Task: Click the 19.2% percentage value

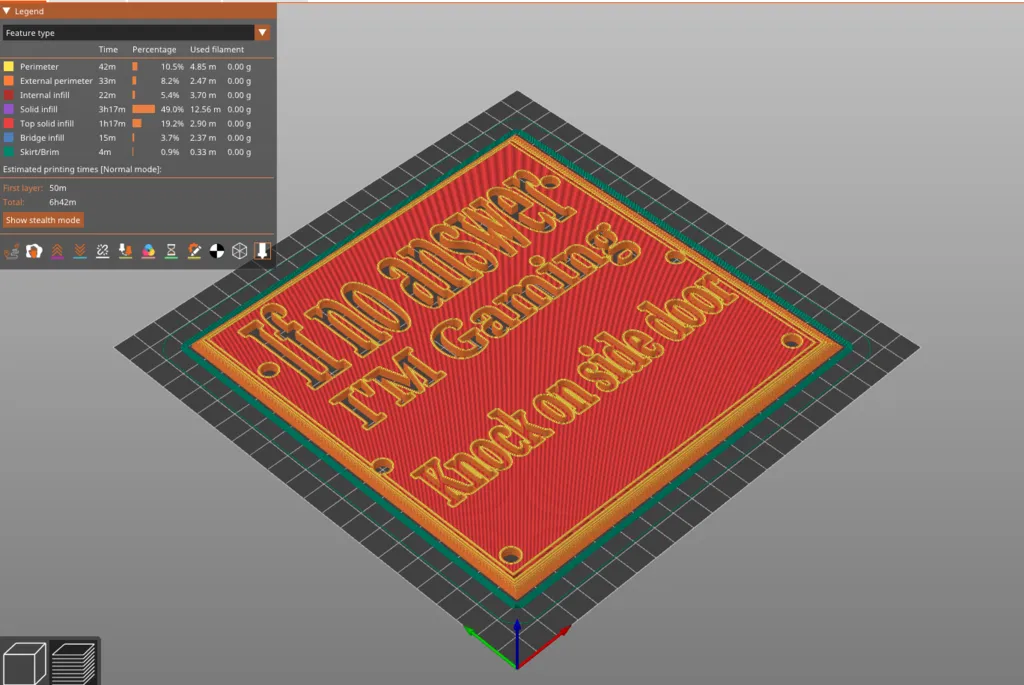Action: (172, 123)
